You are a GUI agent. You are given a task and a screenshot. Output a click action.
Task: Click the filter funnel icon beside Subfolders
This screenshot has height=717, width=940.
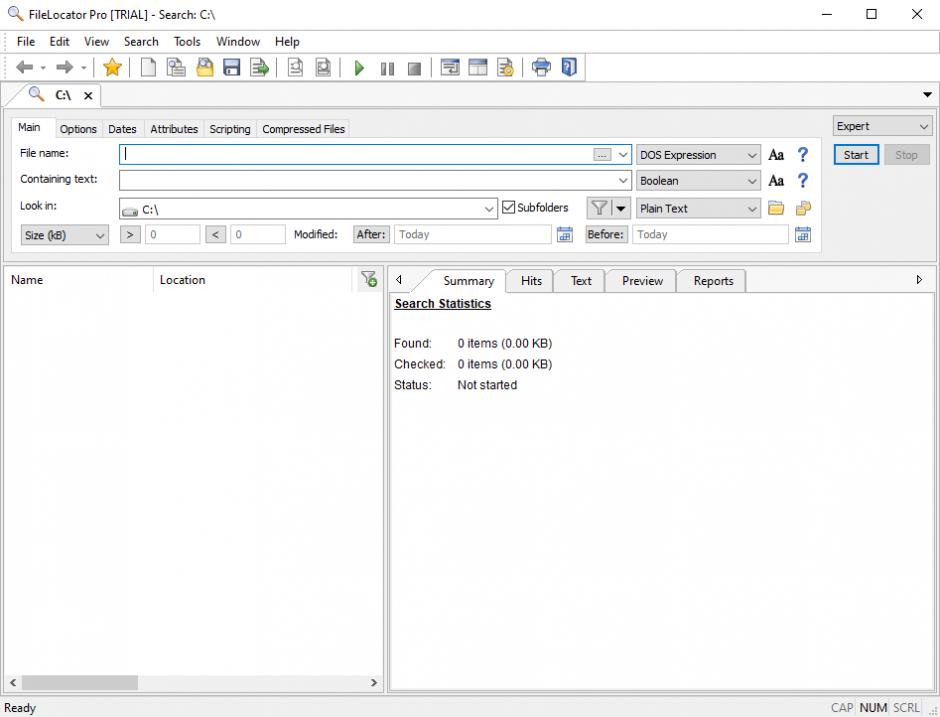[599, 208]
